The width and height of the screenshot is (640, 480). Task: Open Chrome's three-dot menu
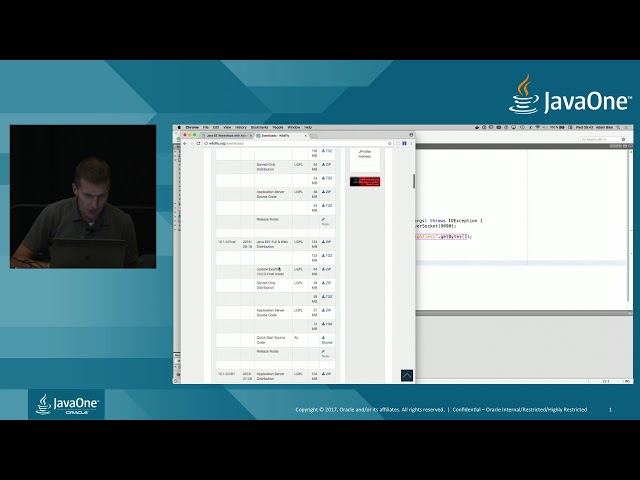(x=411, y=143)
